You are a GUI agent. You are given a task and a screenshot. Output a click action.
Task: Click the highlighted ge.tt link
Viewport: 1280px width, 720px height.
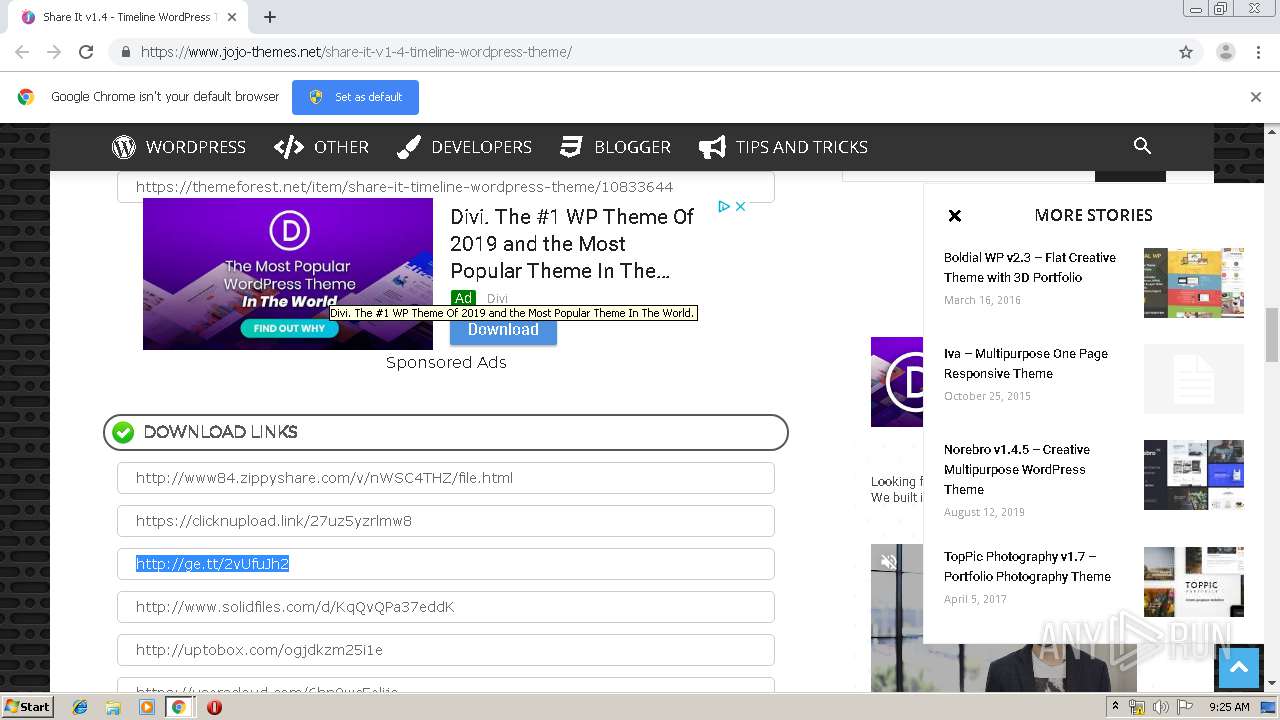click(x=212, y=564)
